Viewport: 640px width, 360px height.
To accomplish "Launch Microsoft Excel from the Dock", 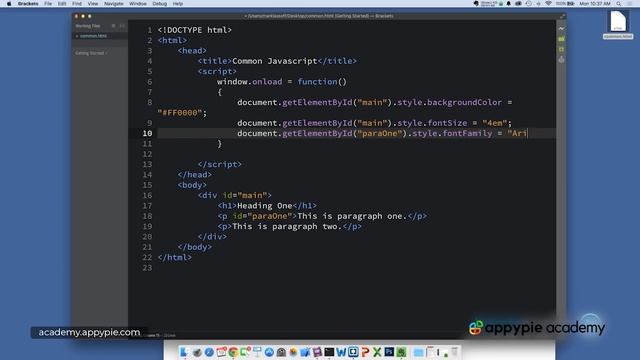I will pos(377,352).
